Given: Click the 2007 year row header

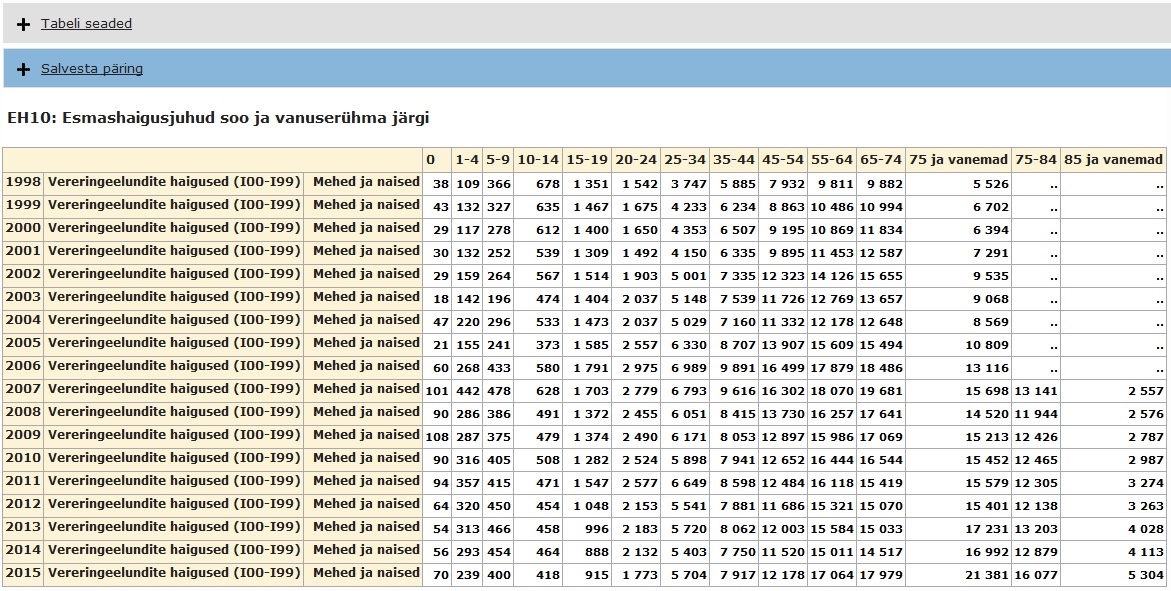Looking at the screenshot, I should [x=23, y=389].
